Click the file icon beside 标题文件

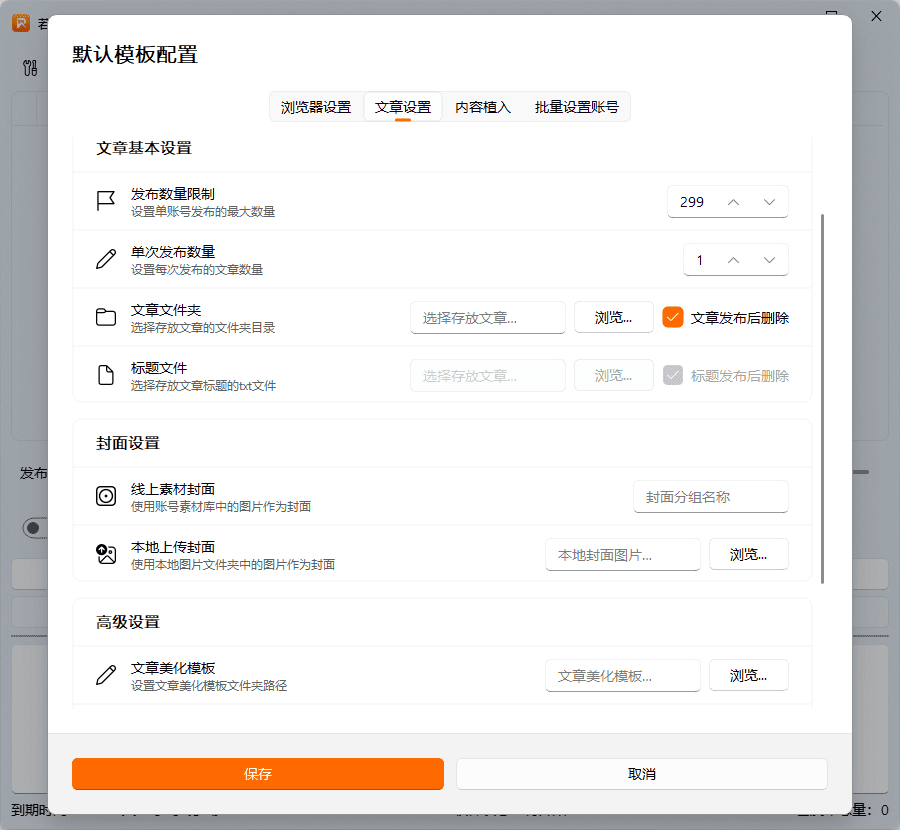106,375
